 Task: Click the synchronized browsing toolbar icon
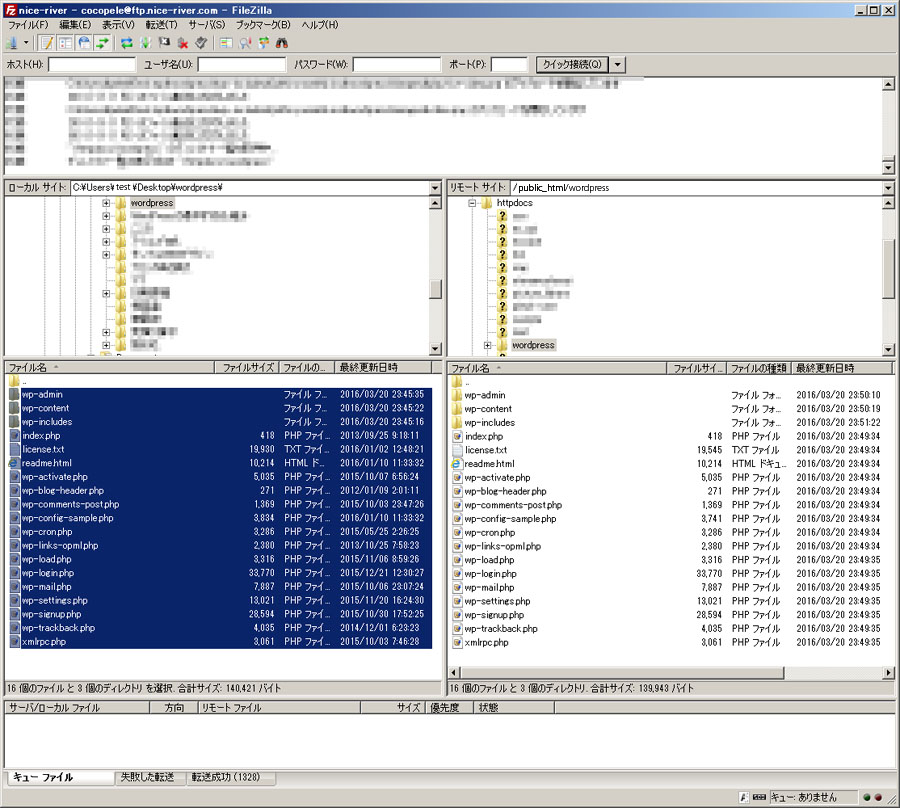click(x=263, y=43)
